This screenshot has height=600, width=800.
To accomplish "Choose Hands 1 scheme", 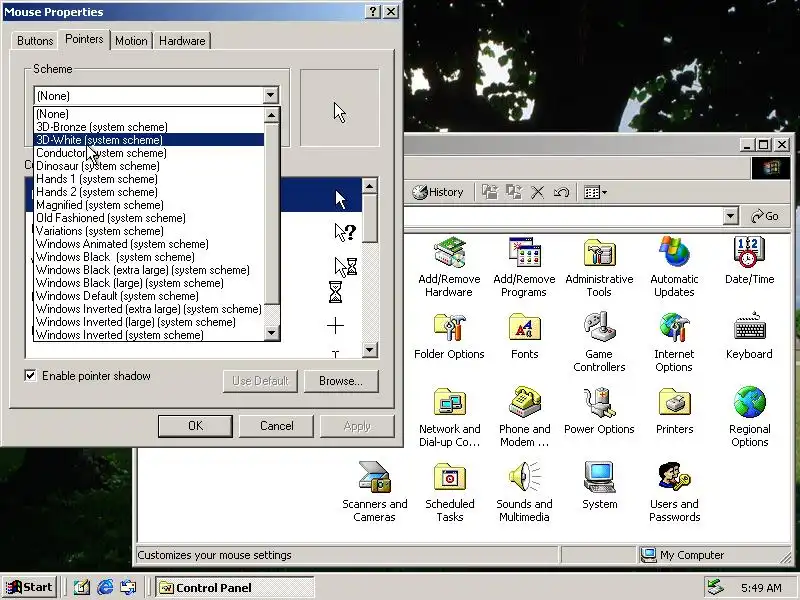I will (x=149, y=179).
